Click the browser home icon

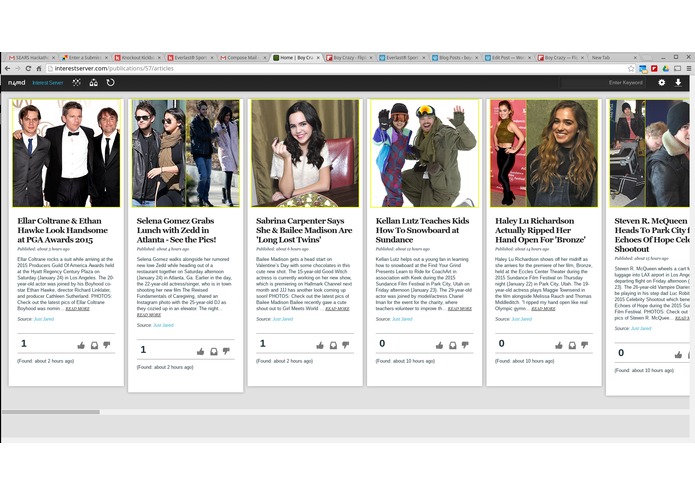point(39,68)
